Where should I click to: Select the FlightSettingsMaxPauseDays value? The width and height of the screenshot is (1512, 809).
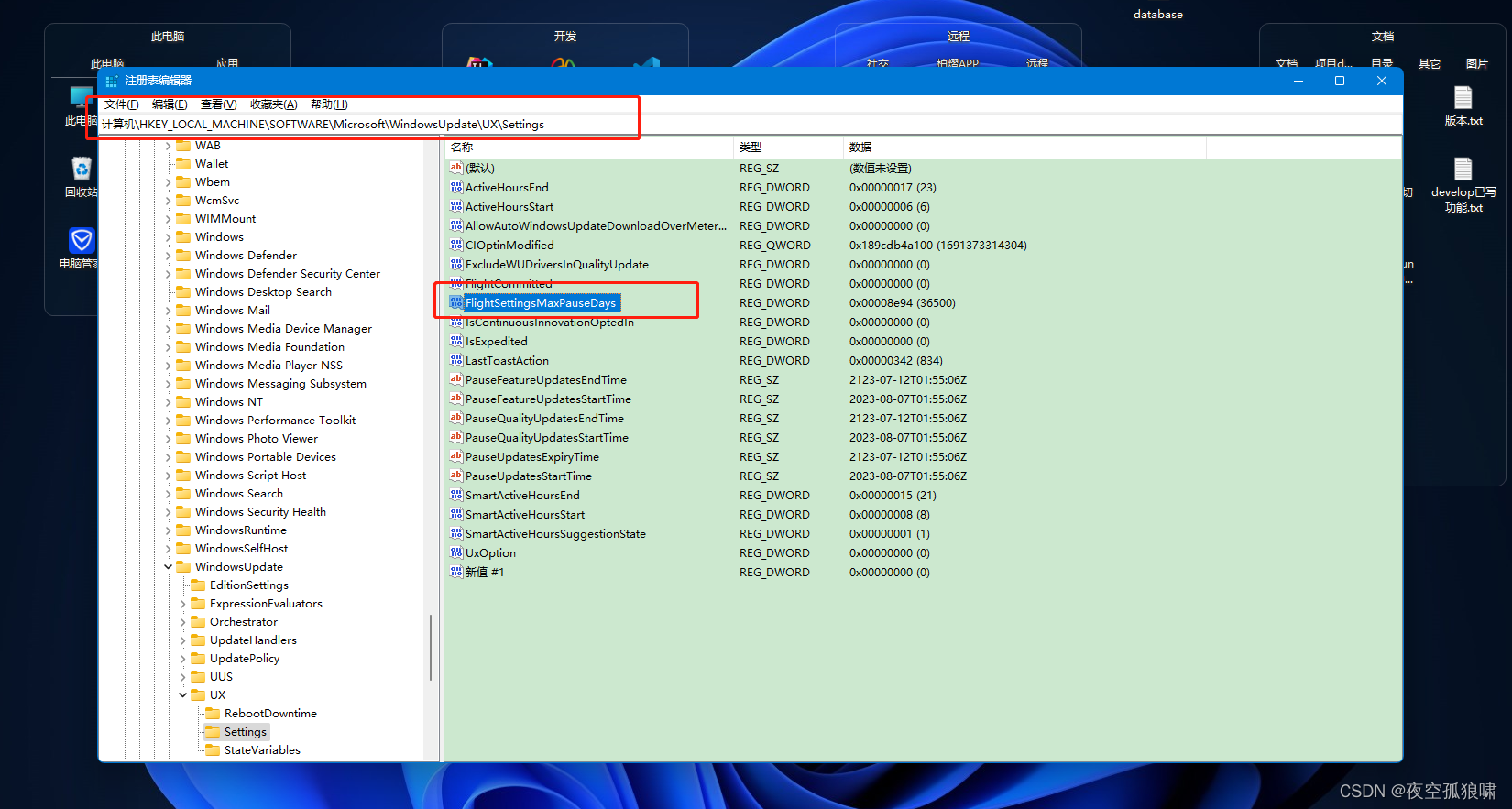[541, 302]
